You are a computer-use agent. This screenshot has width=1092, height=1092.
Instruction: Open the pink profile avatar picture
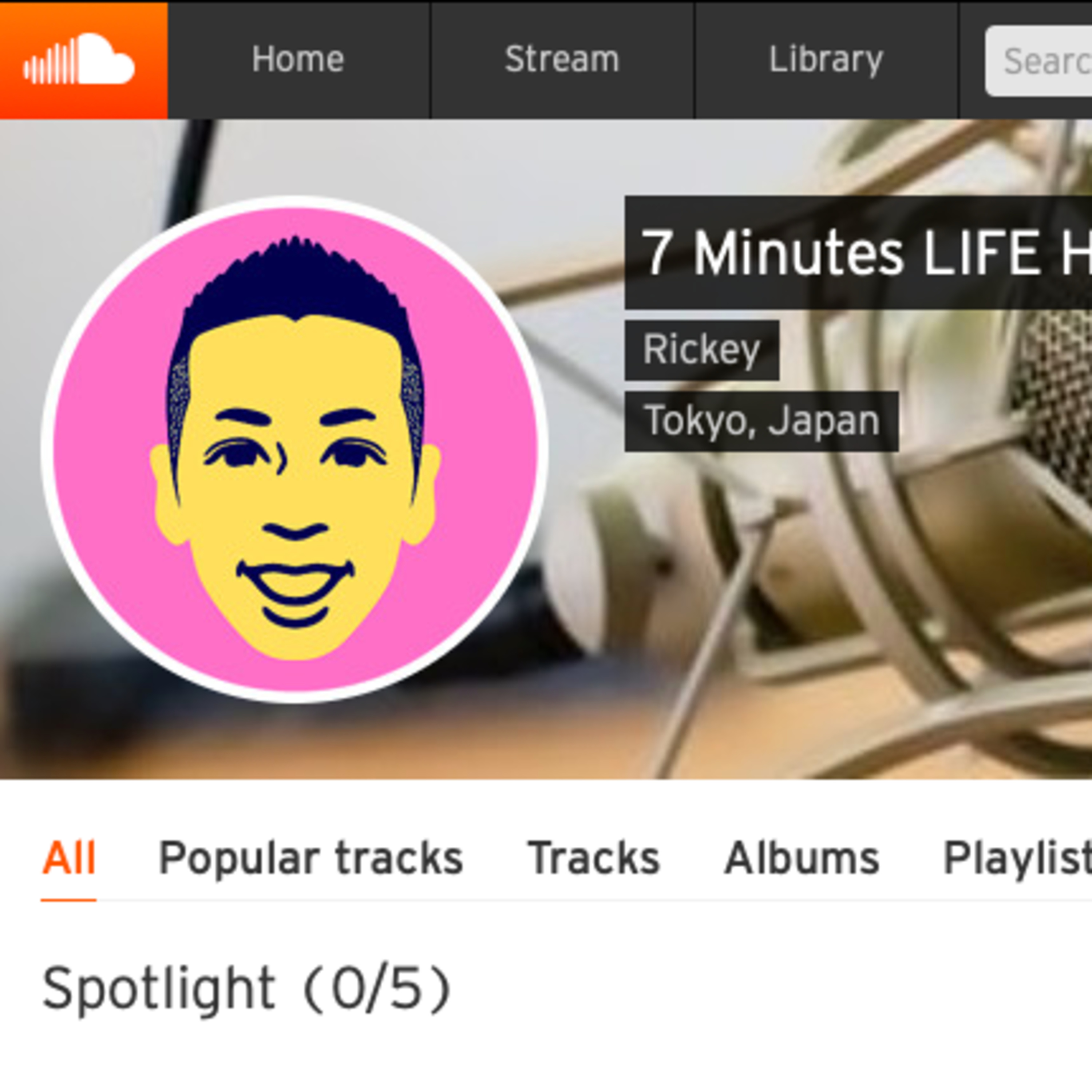[294, 449]
